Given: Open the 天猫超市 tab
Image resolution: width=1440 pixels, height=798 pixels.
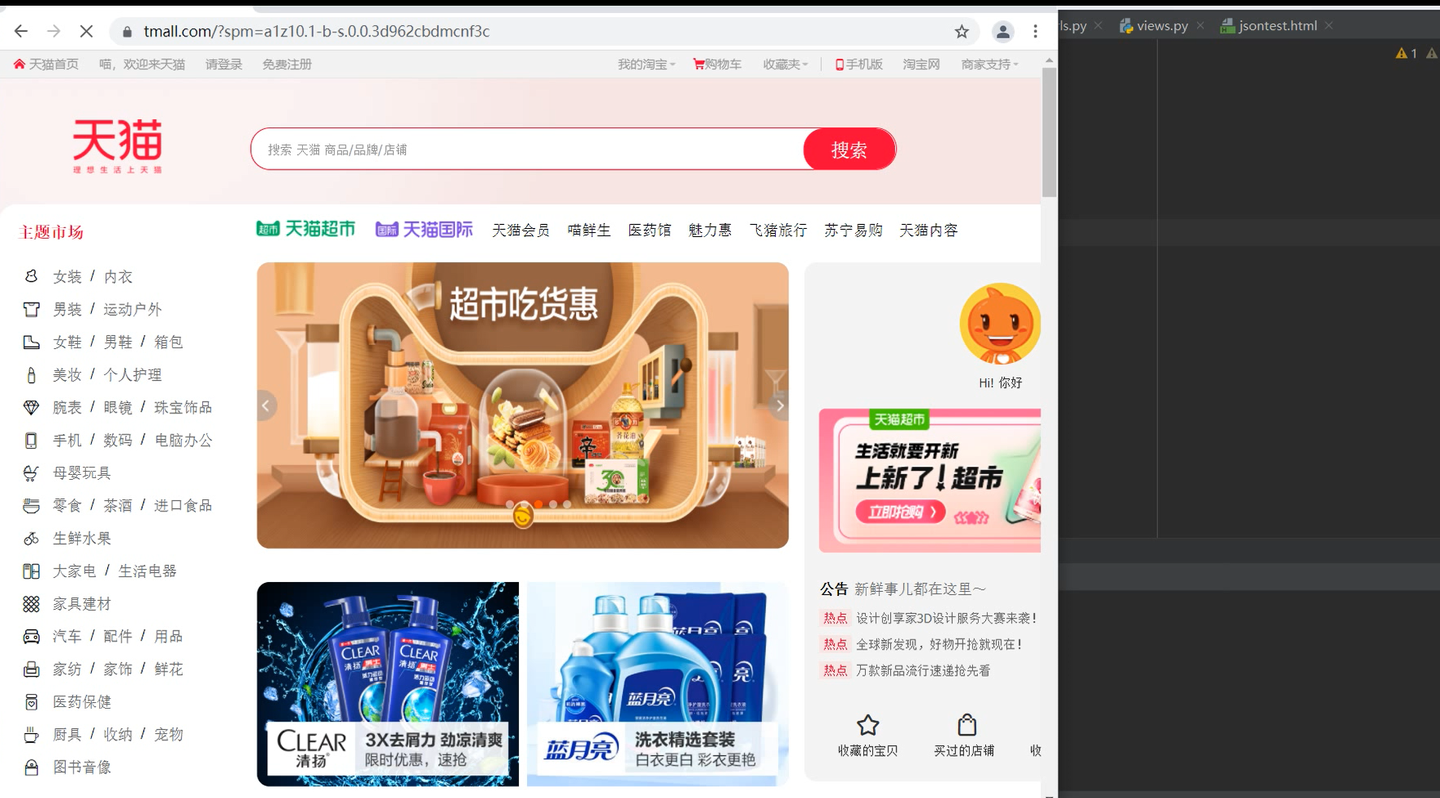Looking at the screenshot, I should click(306, 229).
